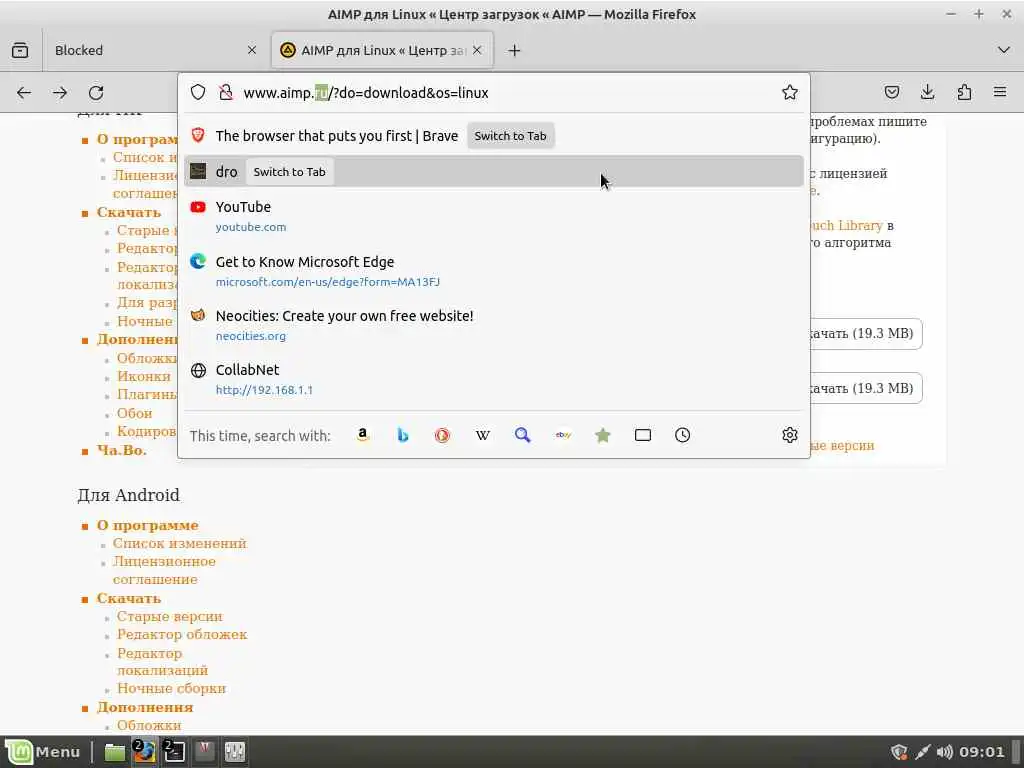Search this time with Wikipedia

483,435
